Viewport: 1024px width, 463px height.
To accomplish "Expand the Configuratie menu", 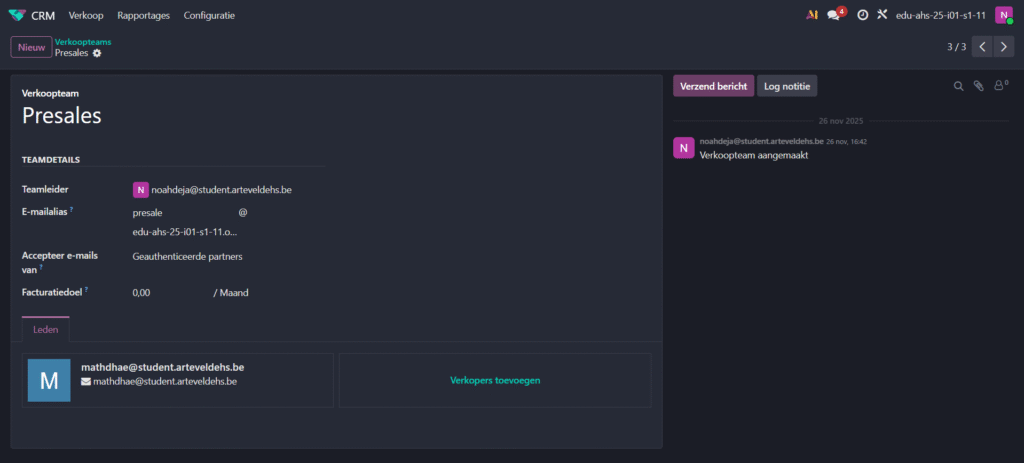I will (209, 15).
